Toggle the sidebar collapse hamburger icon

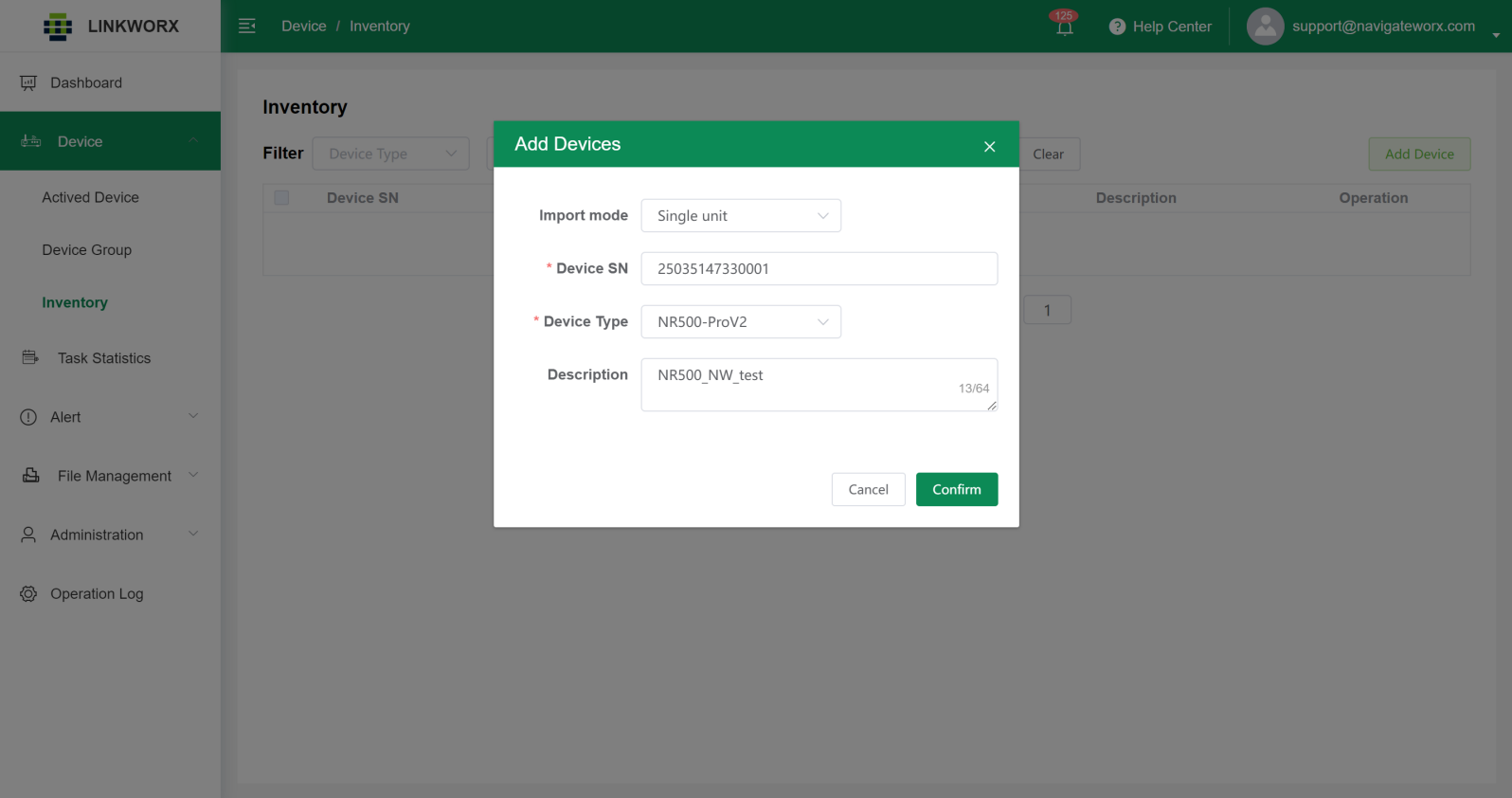click(247, 27)
